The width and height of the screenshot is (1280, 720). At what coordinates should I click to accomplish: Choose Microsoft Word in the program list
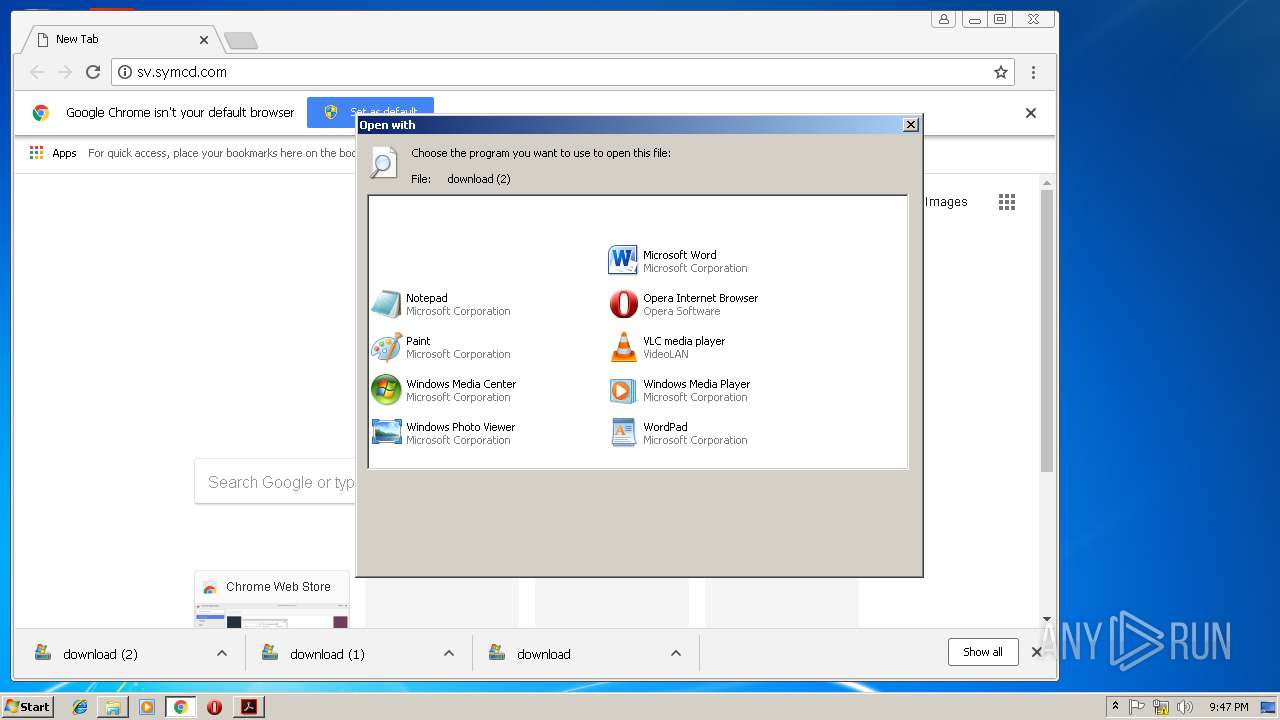point(678,261)
